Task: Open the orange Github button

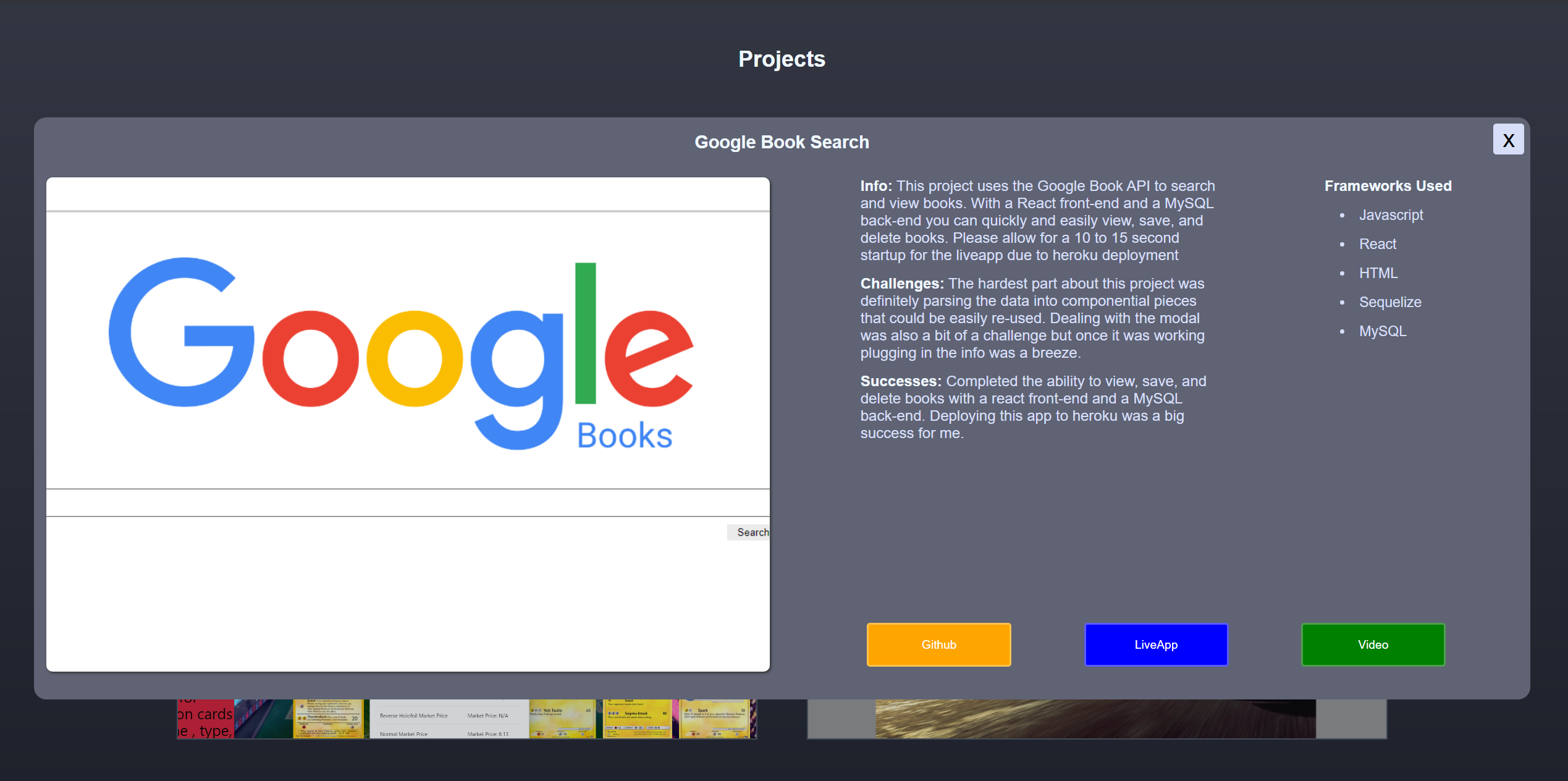Action: (938, 644)
